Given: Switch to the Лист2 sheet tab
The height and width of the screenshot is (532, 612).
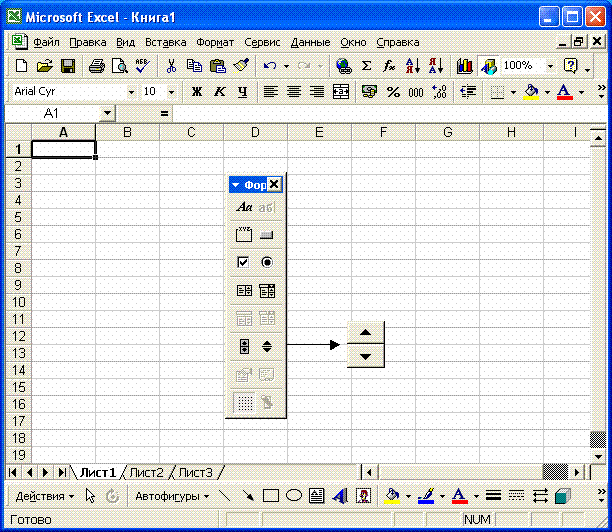Looking at the screenshot, I should click(146, 473).
